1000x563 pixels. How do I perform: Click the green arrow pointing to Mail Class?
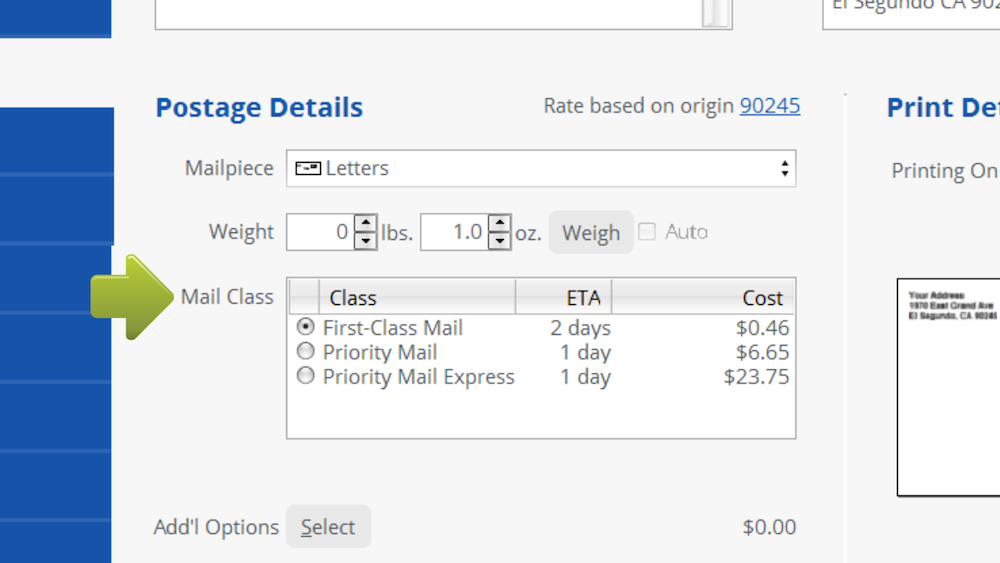(x=132, y=297)
